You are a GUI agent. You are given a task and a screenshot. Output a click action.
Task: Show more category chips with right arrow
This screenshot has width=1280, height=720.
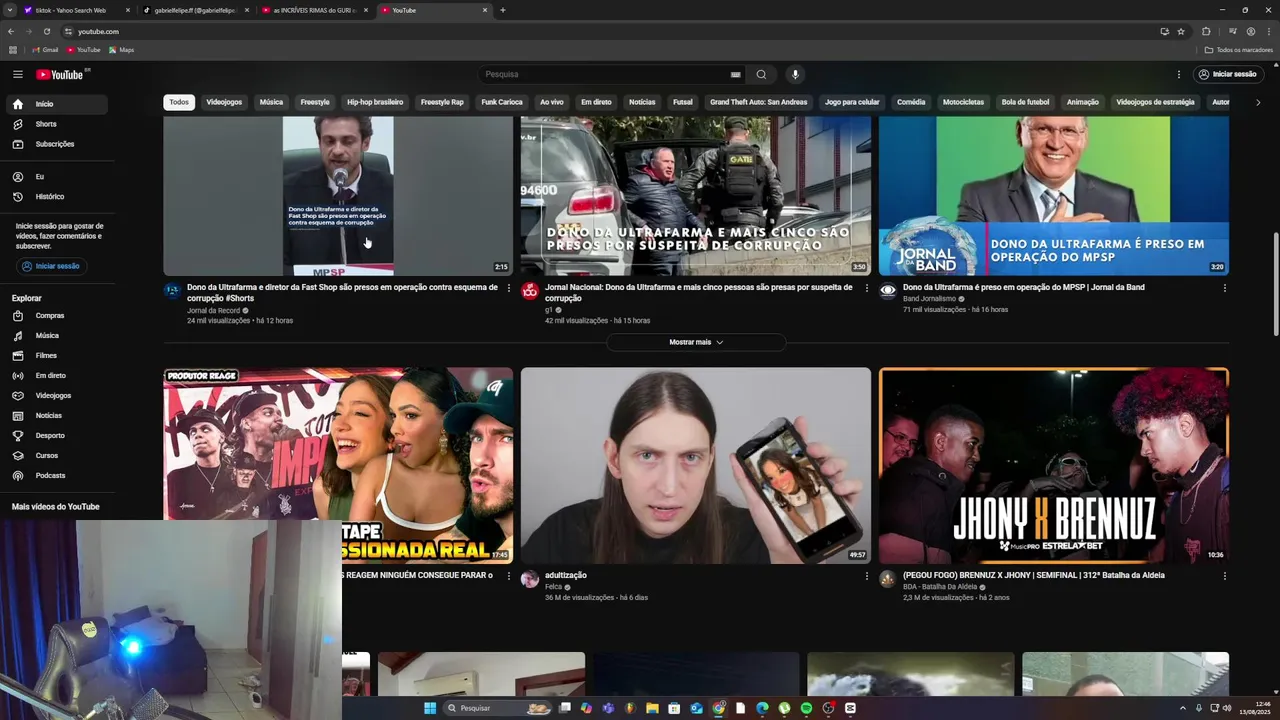1258,102
